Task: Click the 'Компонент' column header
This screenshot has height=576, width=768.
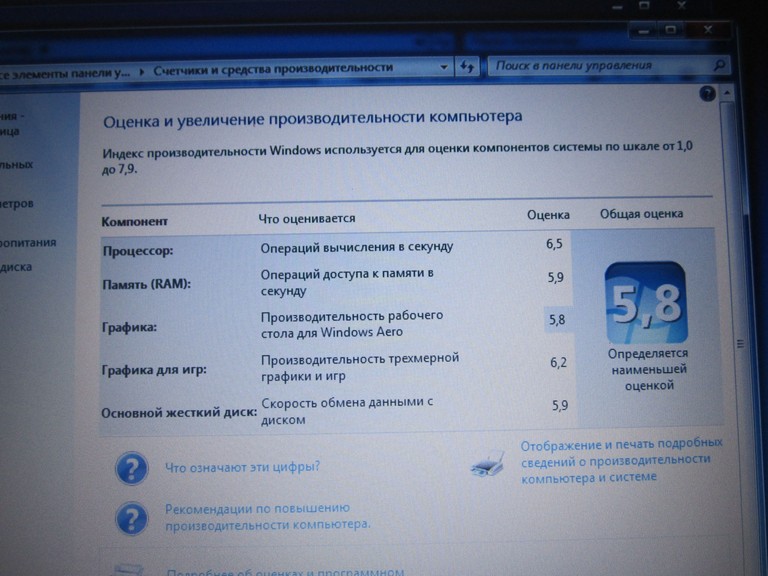Action: 134,221
